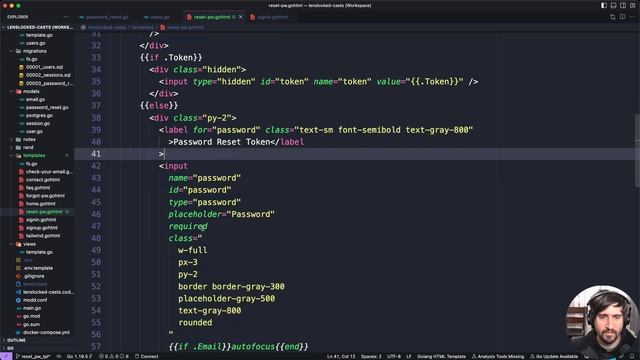This screenshot has height=360, width=640.
Task: Open forgot-pw.gohtml template
Action: [45, 196]
